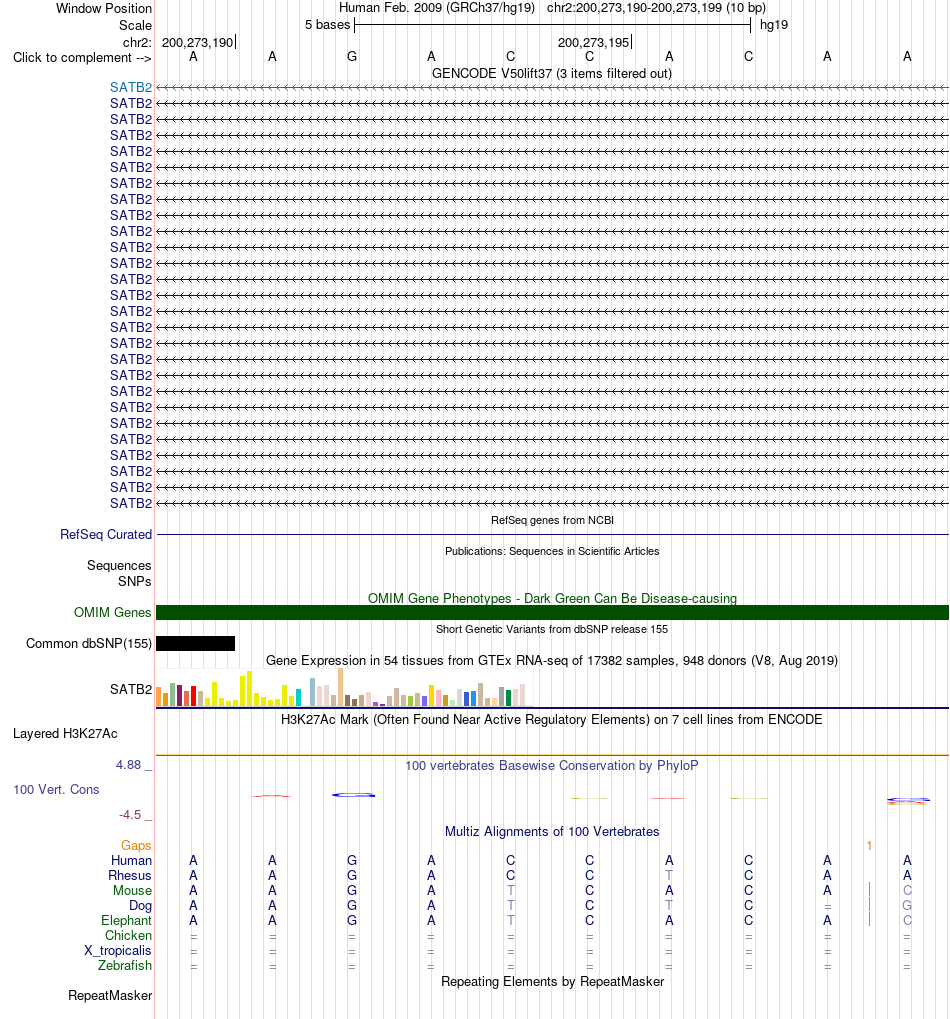Click the 200,273,190 position marker
This screenshot has height=1019, width=950.
[x=198, y=43]
